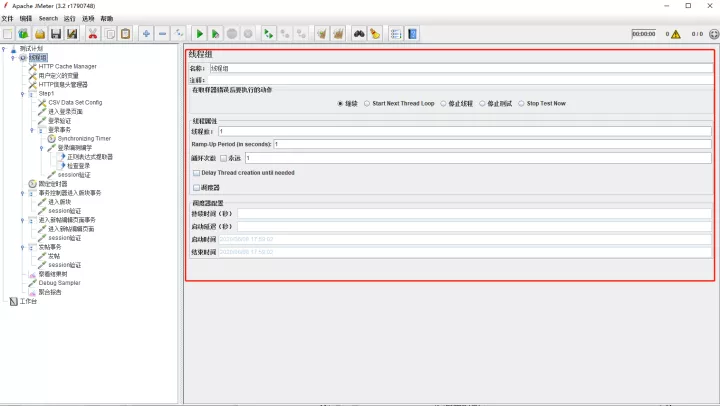
Task: Click the Open file folder icon
Action: [40, 34]
